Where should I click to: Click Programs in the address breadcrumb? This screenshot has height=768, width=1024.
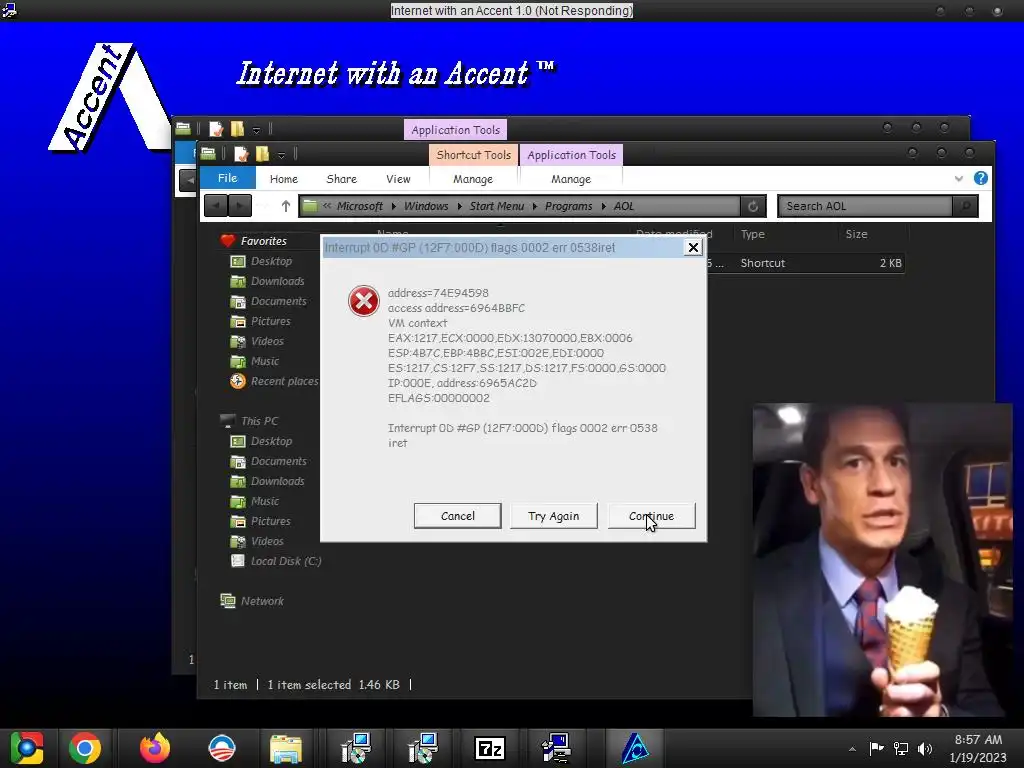pos(568,206)
